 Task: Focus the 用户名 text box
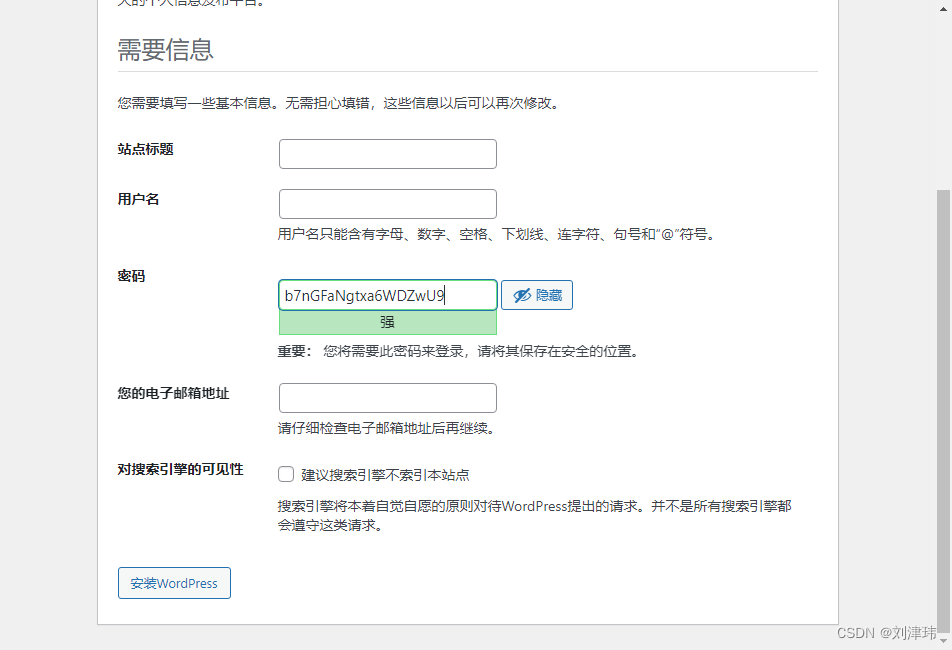point(387,204)
